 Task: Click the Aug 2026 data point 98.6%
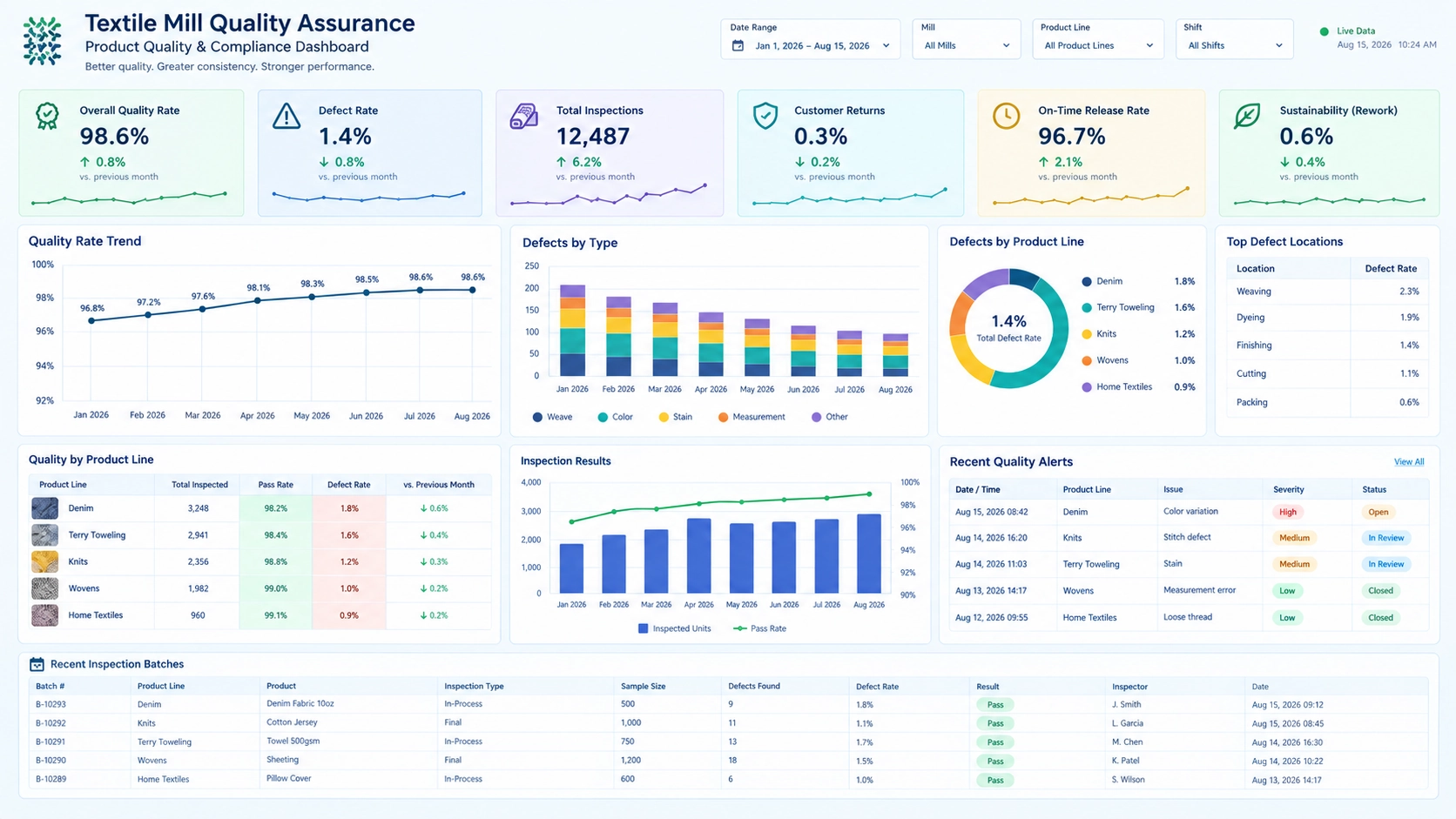click(x=473, y=290)
